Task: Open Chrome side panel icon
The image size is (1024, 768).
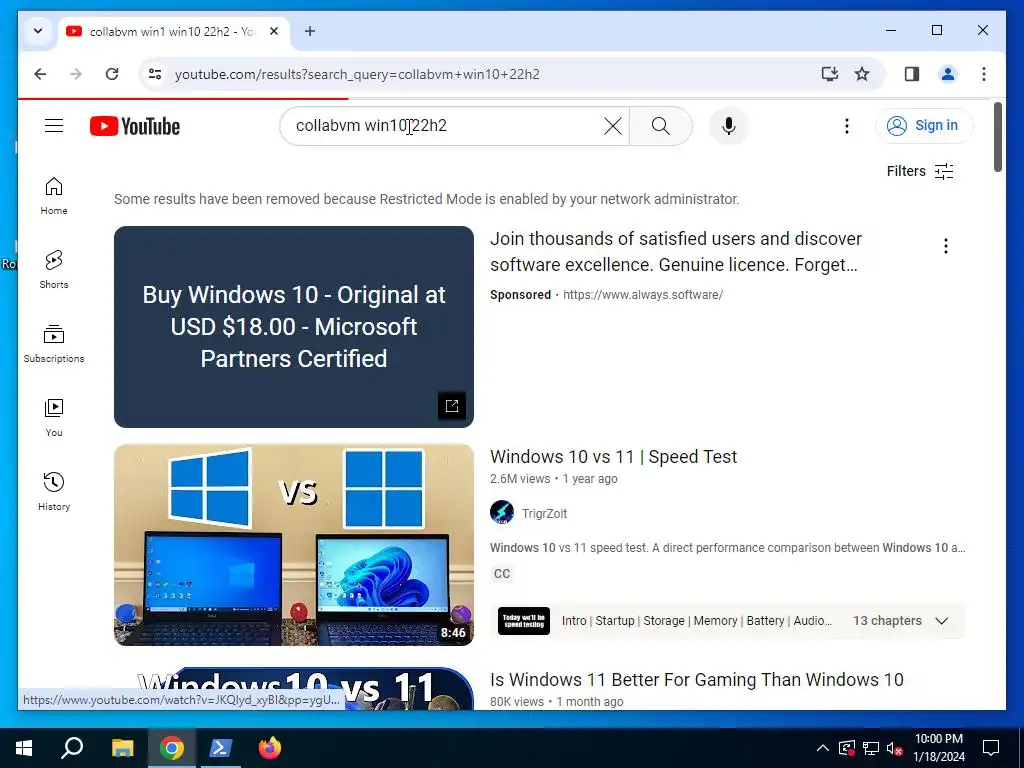Action: pyautogui.click(x=912, y=74)
